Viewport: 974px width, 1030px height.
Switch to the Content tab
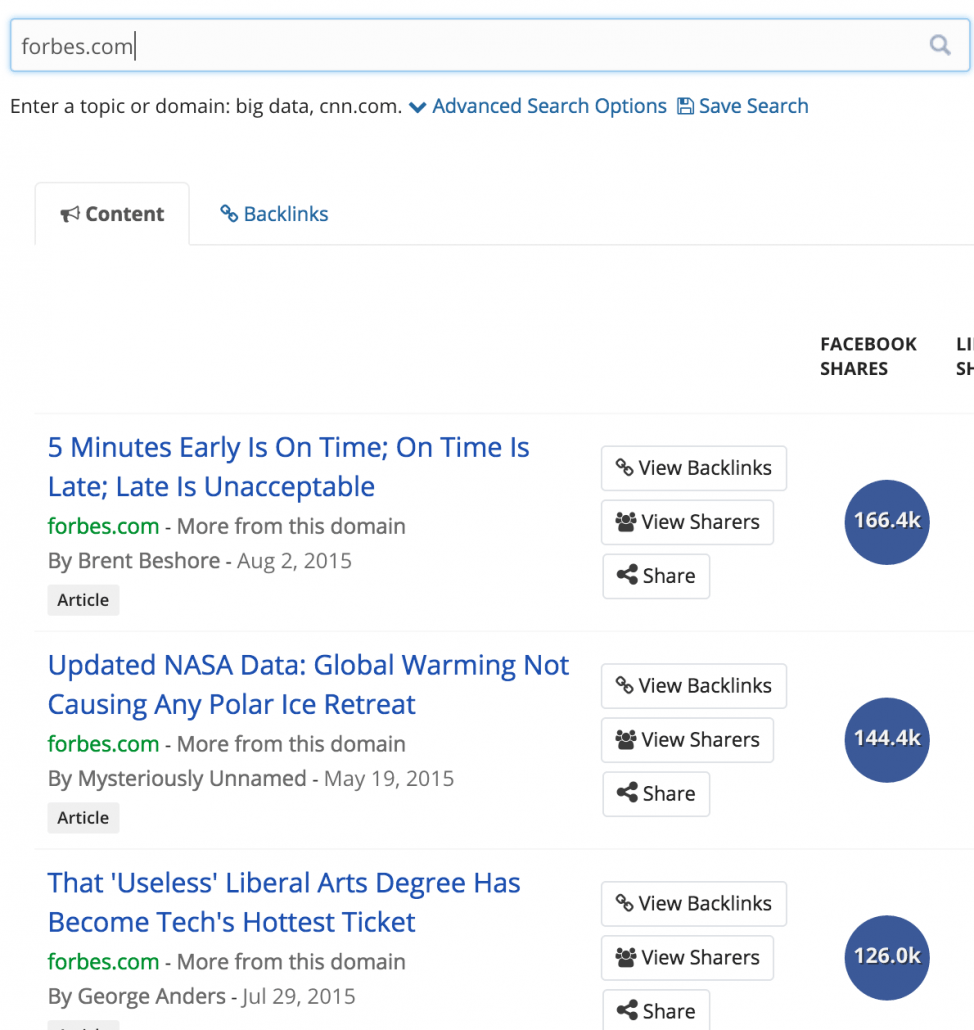pos(112,213)
